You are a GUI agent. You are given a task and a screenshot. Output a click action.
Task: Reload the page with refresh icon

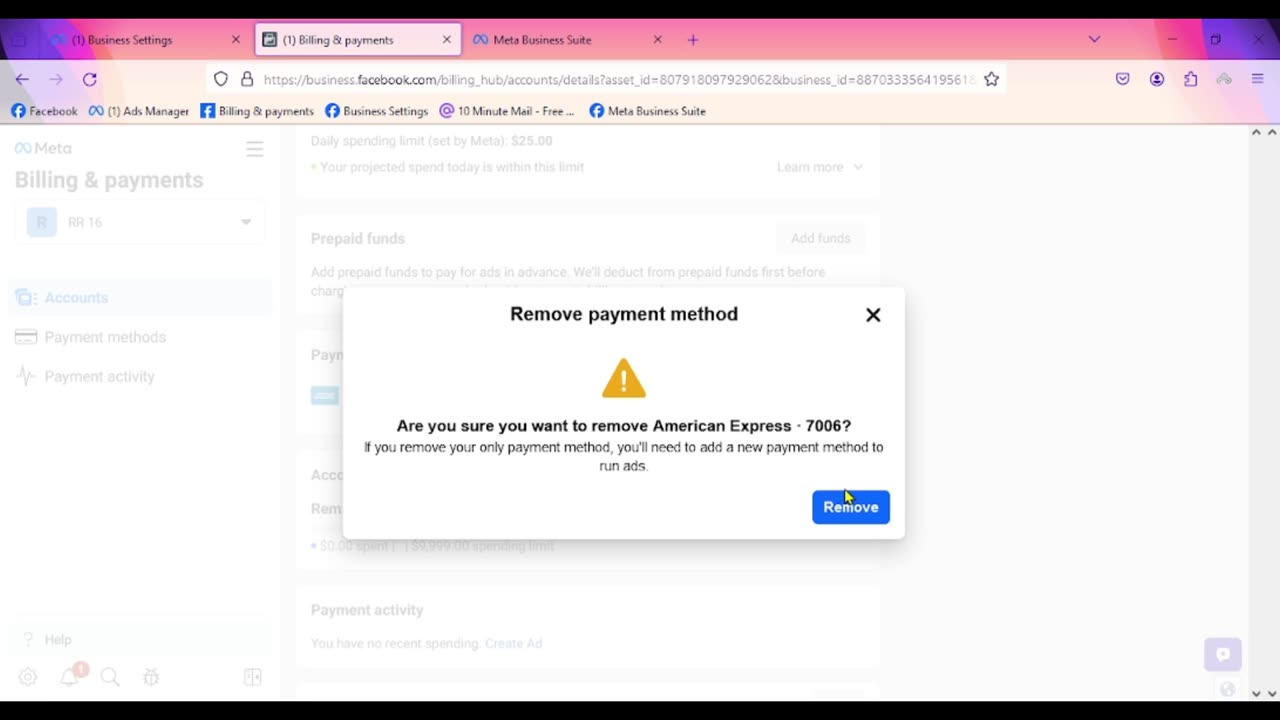tap(90, 79)
